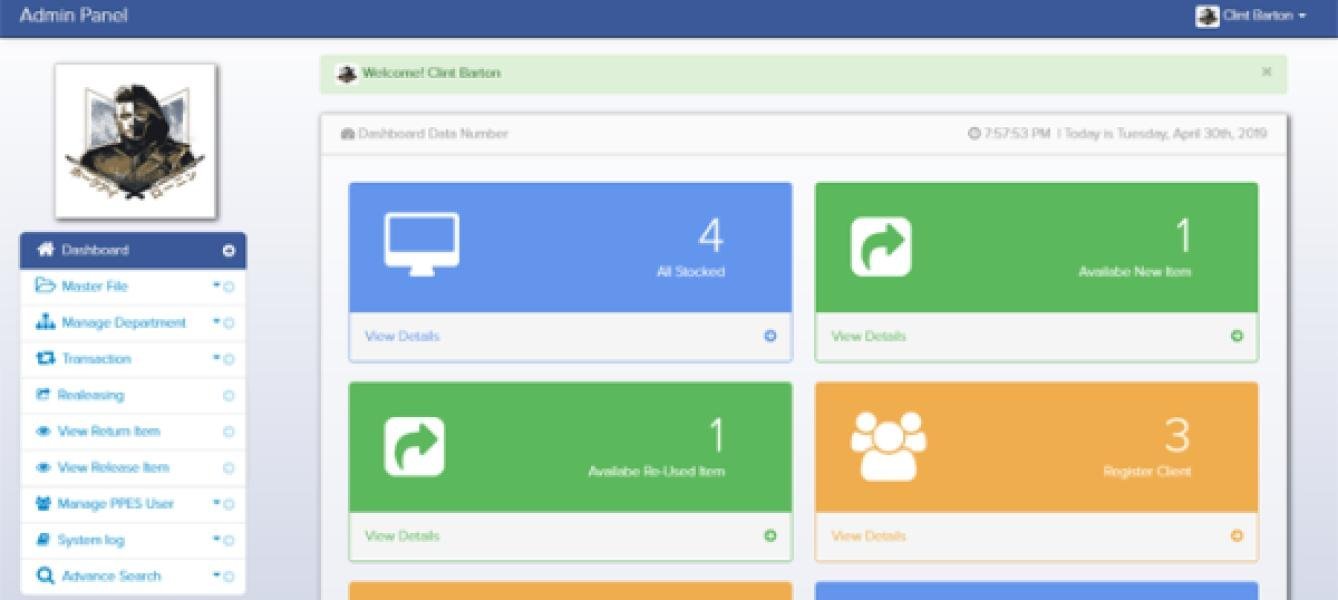1338x600 pixels.
Task: Dismiss the Welcome Clint Barton alert
Action: (1266, 72)
